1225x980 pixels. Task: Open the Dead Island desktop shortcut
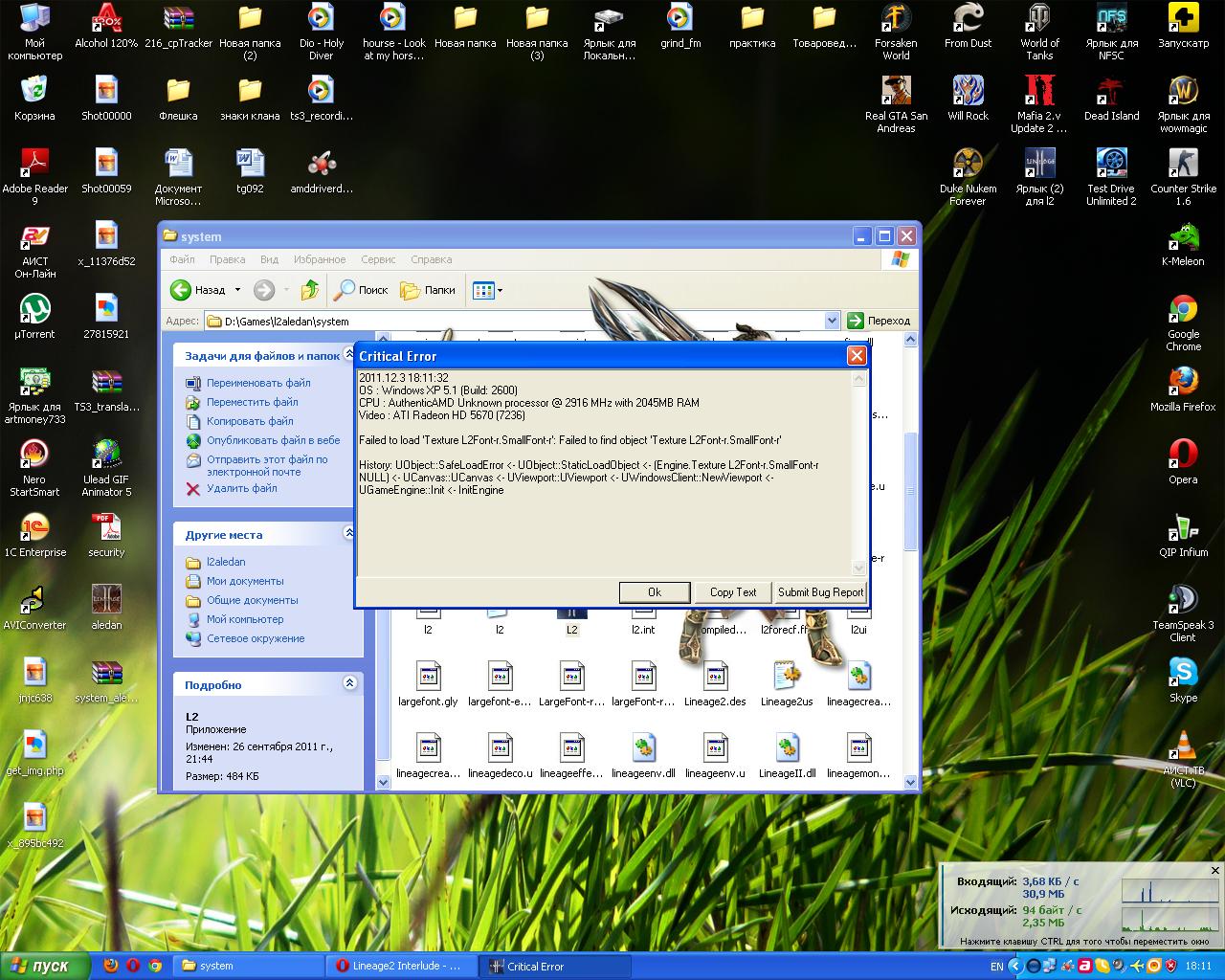click(1111, 98)
